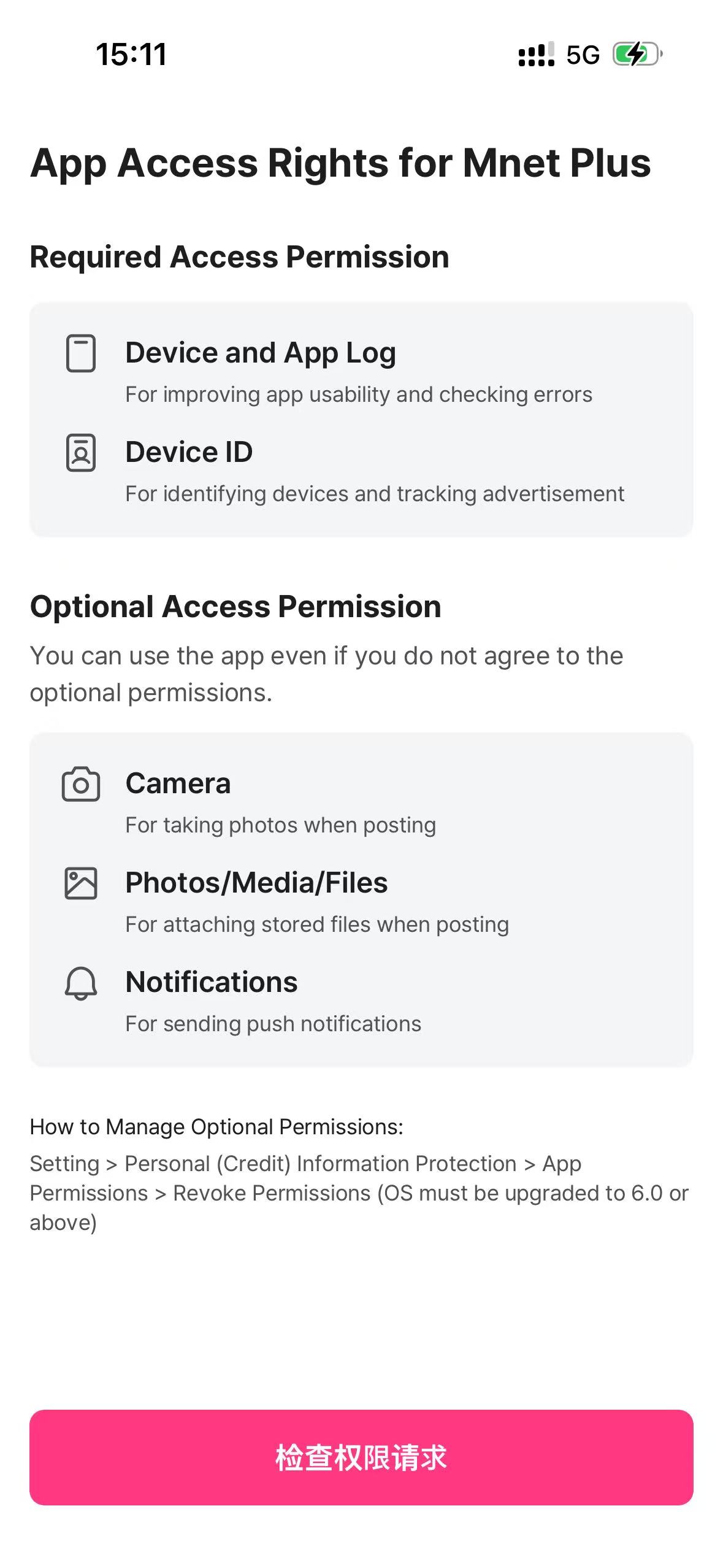Tap the For sending push notifications description
Screen dimensions: 723x1568
coord(274,1024)
